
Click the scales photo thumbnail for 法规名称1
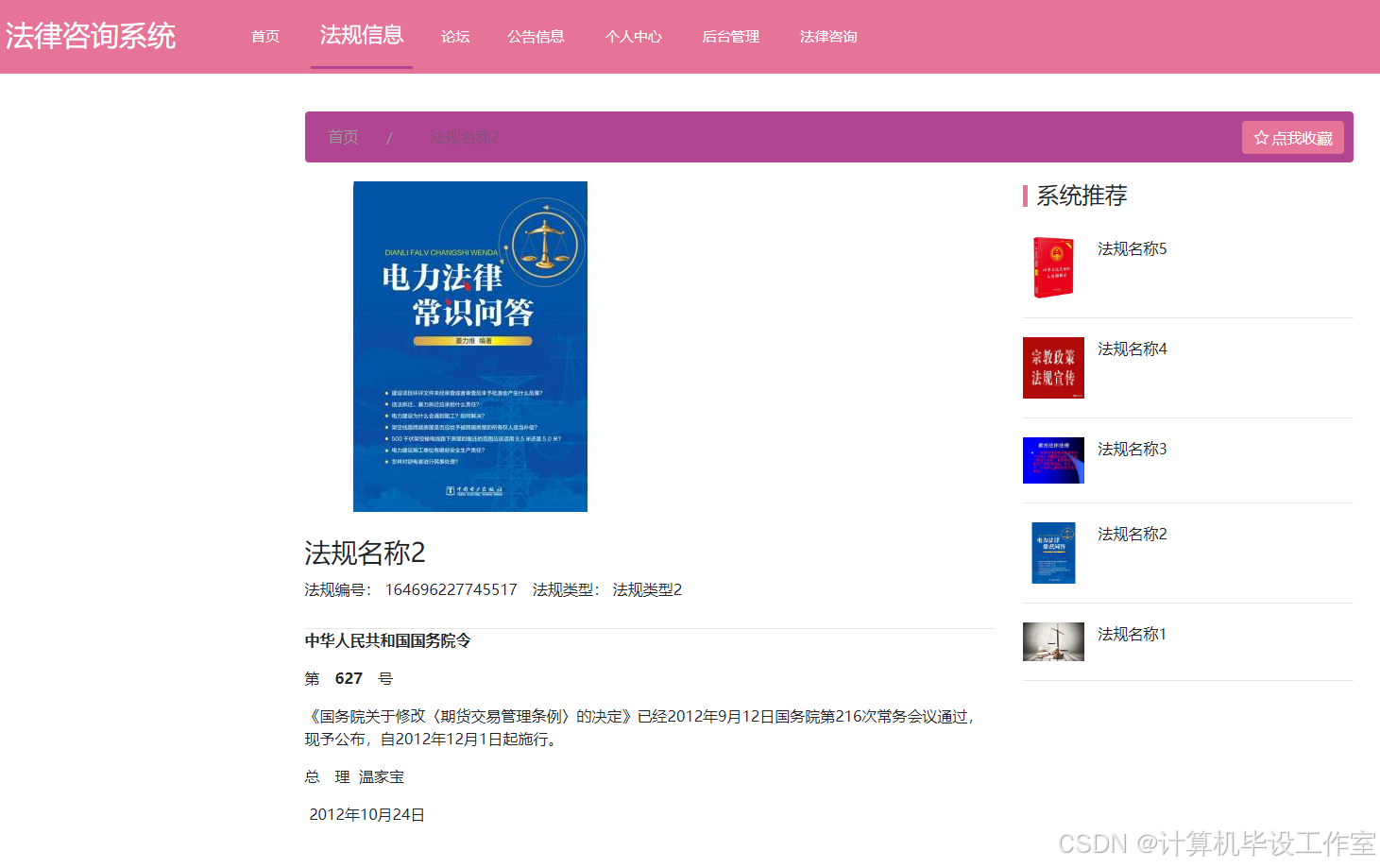[x=1053, y=641]
